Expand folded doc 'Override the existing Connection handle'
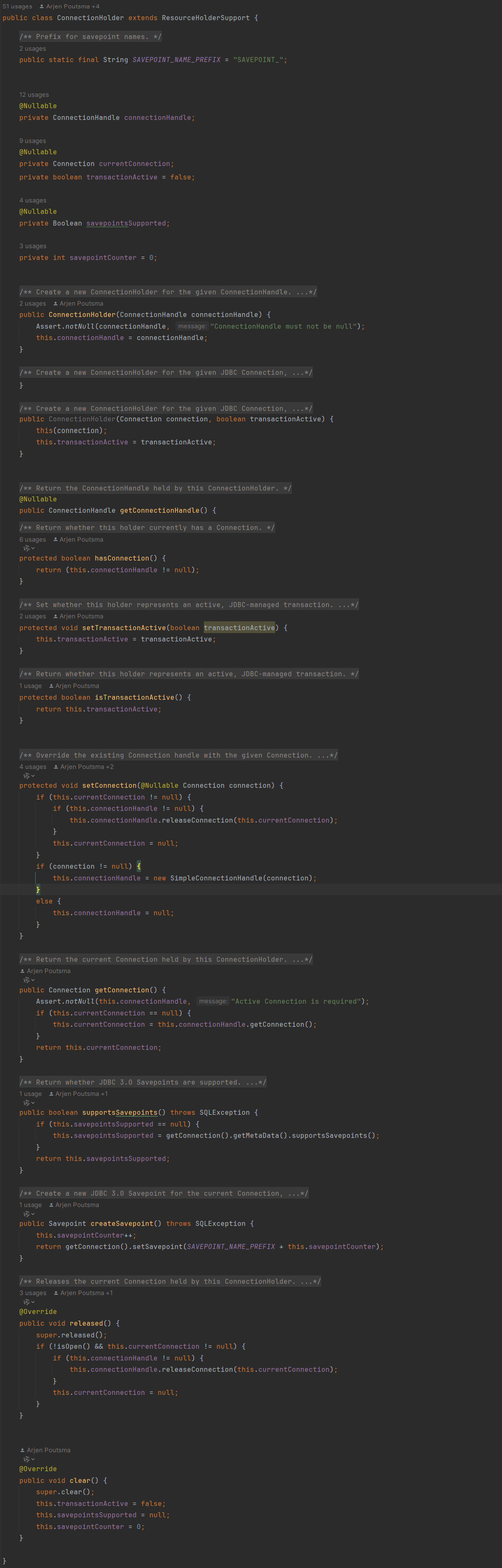Viewport: 502px width, 1568px height. [179, 755]
